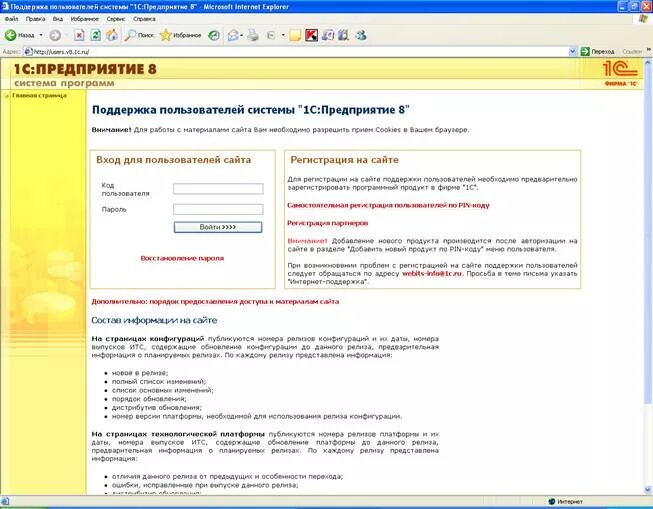Screen dimensions: 653x509
Task: Click the scroll up arrow of page scrollbar
Action: (x=648, y=62)
